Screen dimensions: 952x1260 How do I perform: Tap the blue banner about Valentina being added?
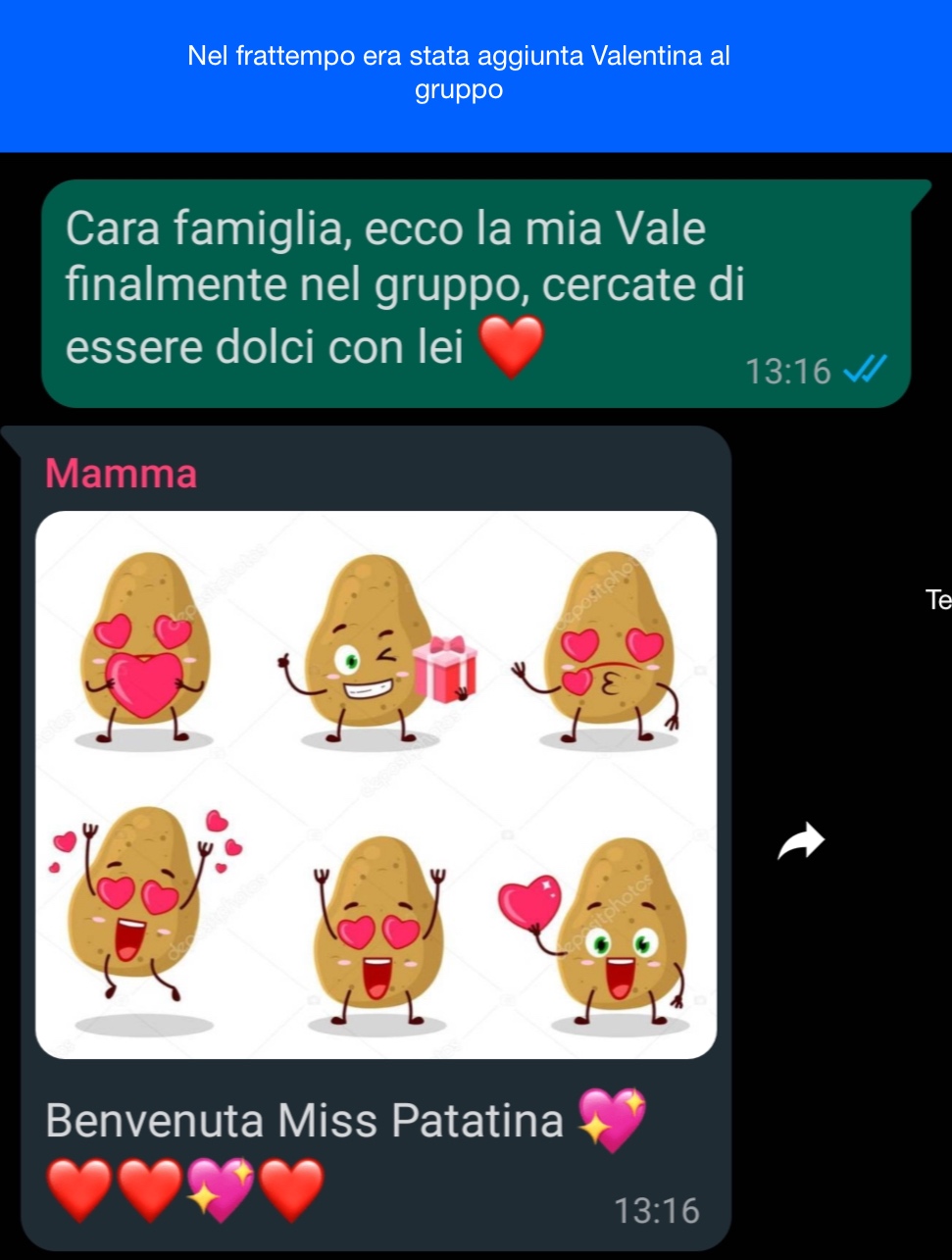click(476, 76)
